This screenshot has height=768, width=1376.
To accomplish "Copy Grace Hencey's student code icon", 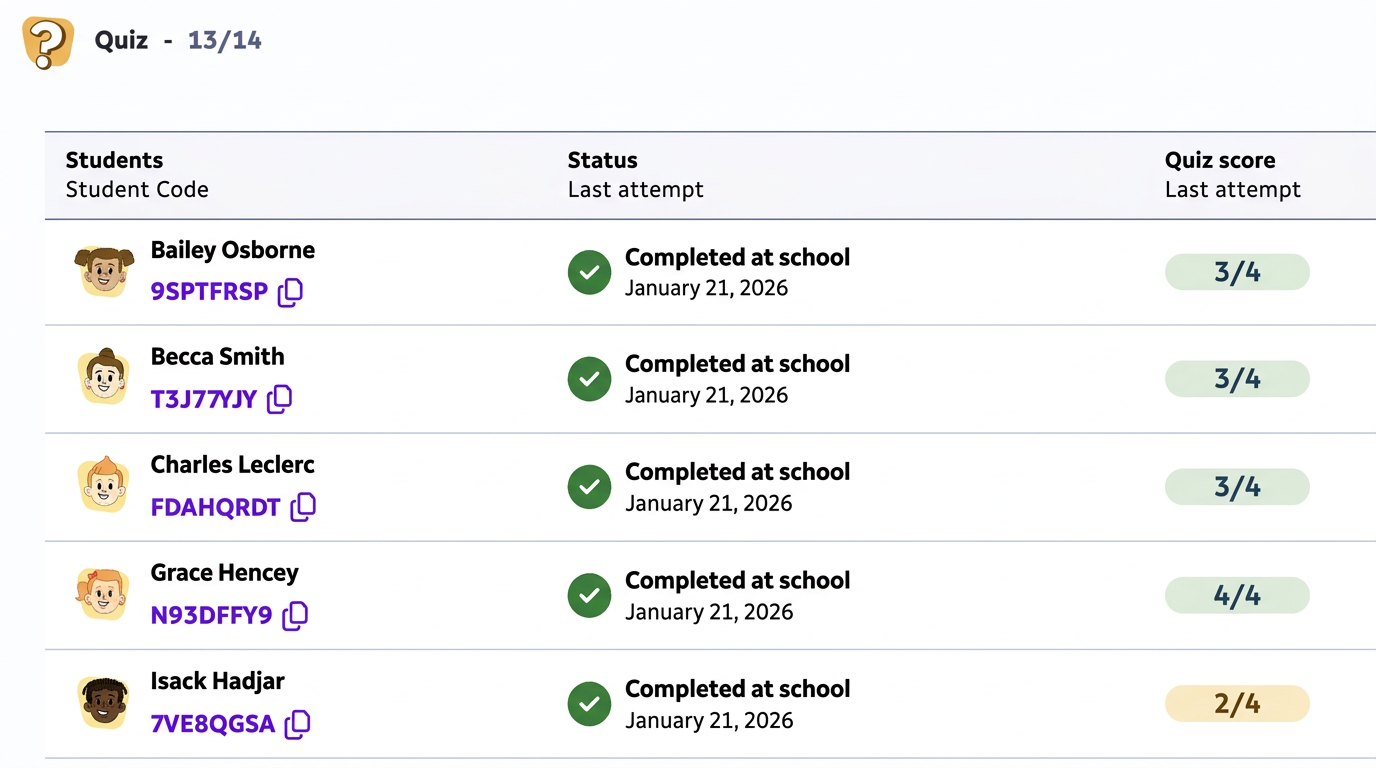I will (295, 615).
